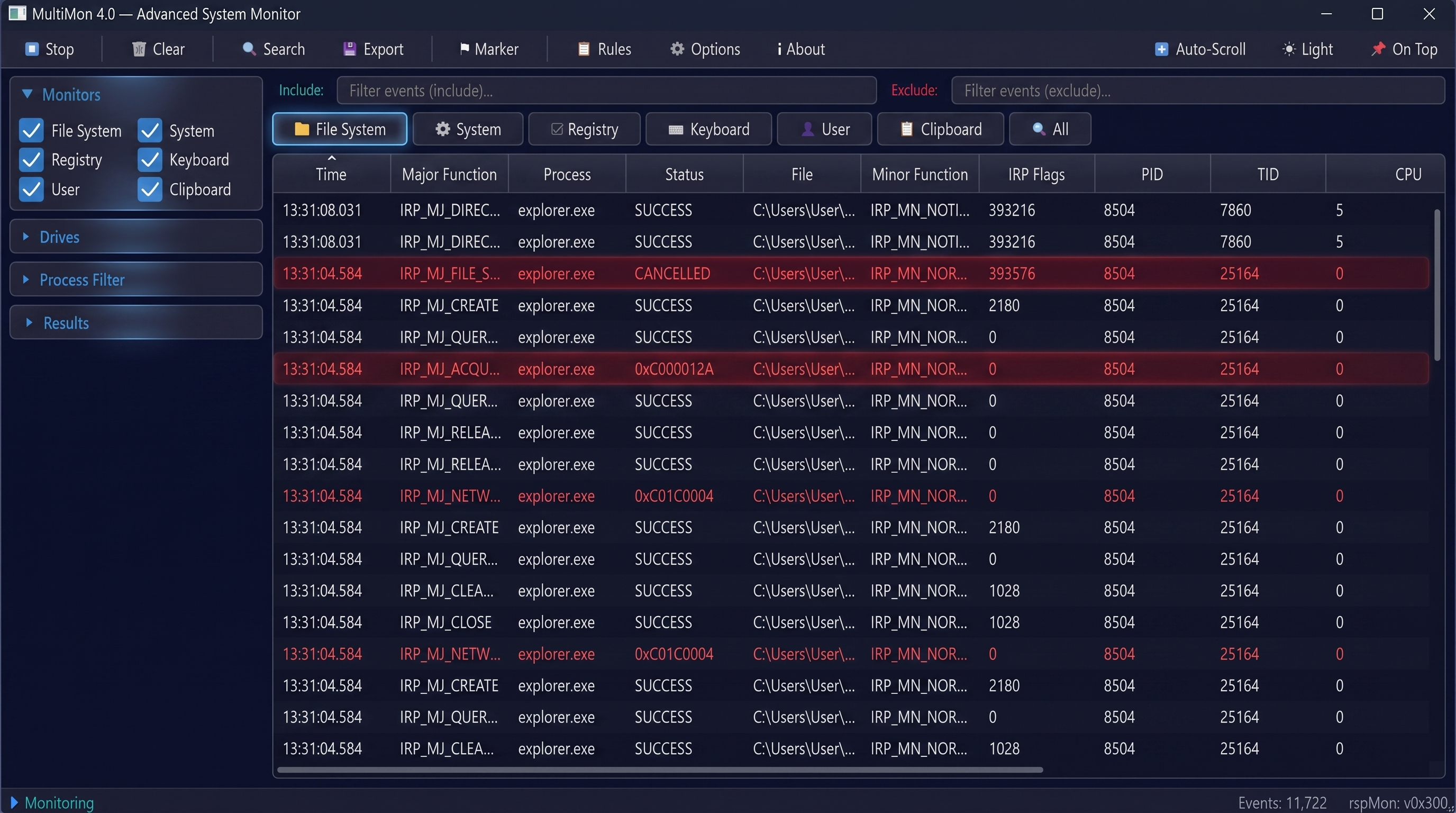Sort by the IRP Flags column header

(1036, 174)
